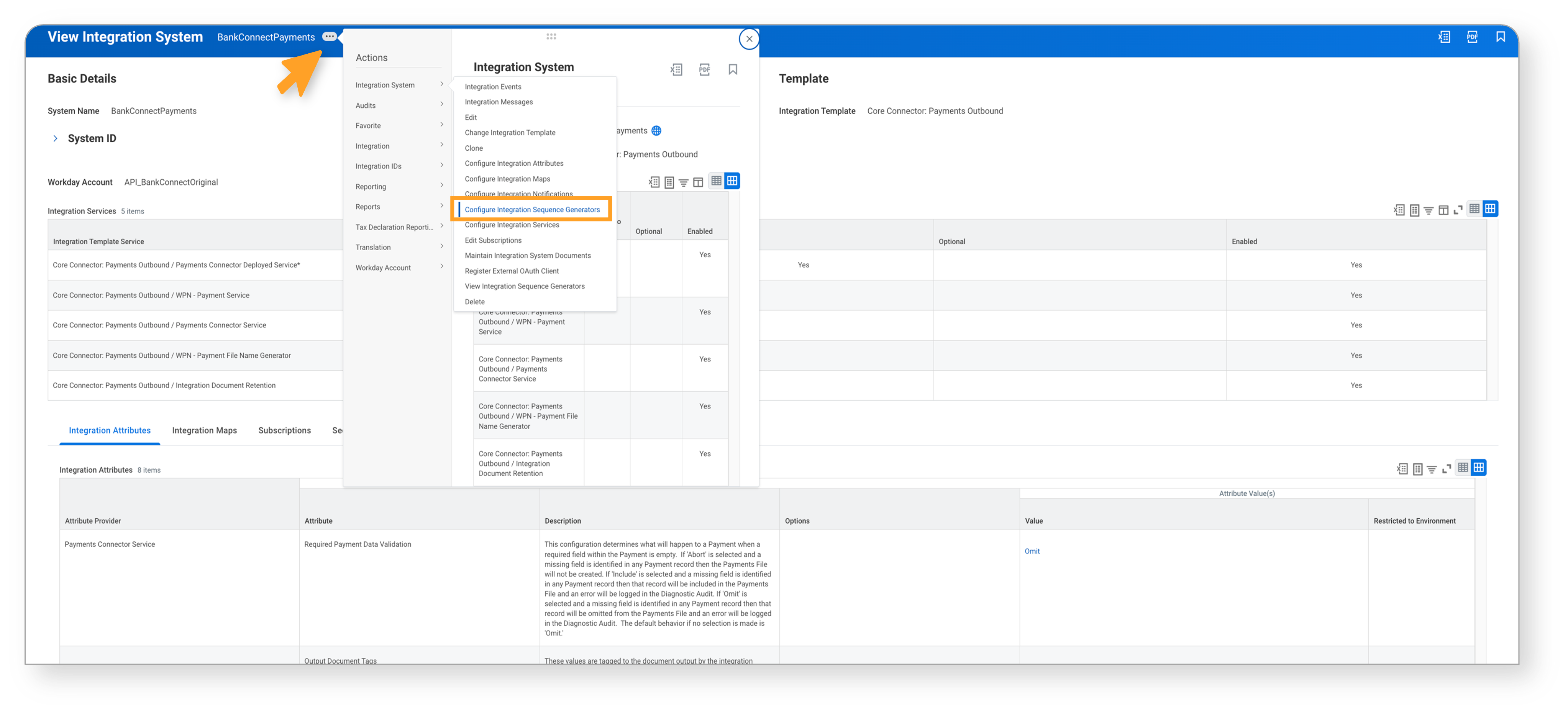Click the filter icon above Integration Attributes grid

click(x=1432, y=470)
